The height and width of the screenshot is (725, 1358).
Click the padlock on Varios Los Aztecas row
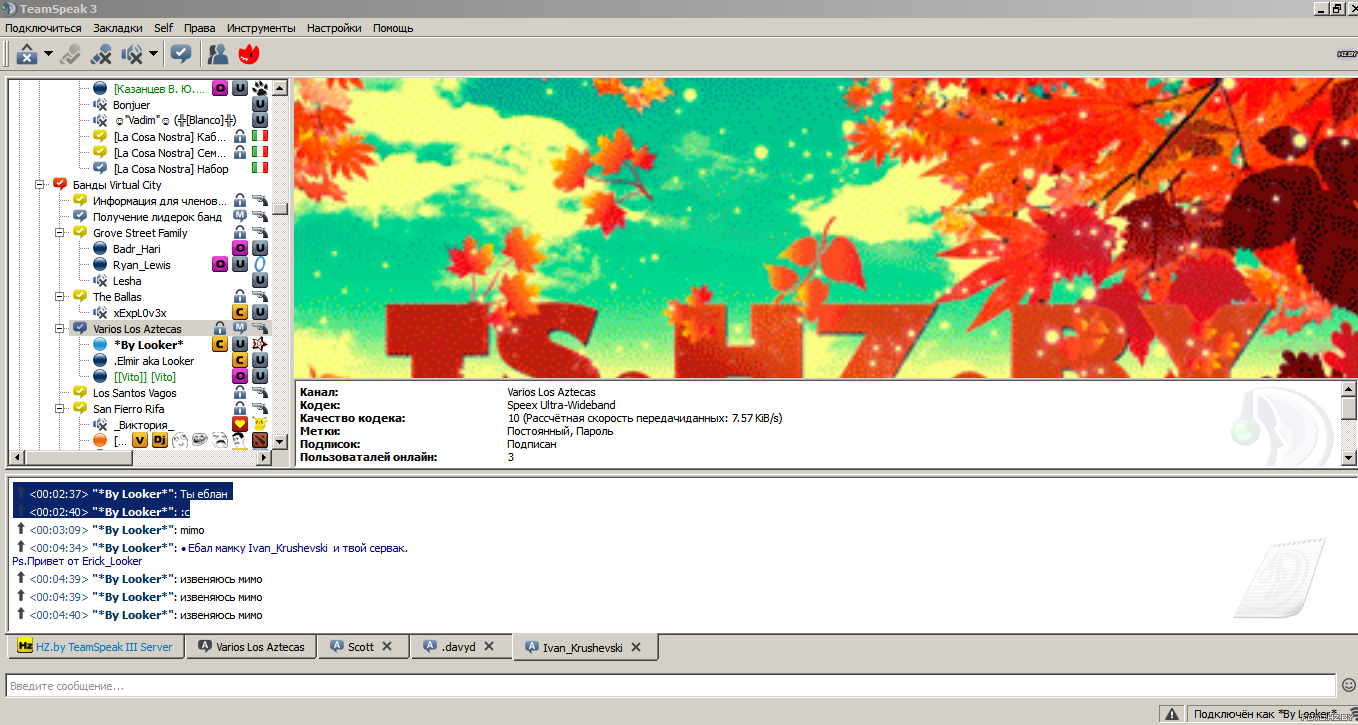220,329
